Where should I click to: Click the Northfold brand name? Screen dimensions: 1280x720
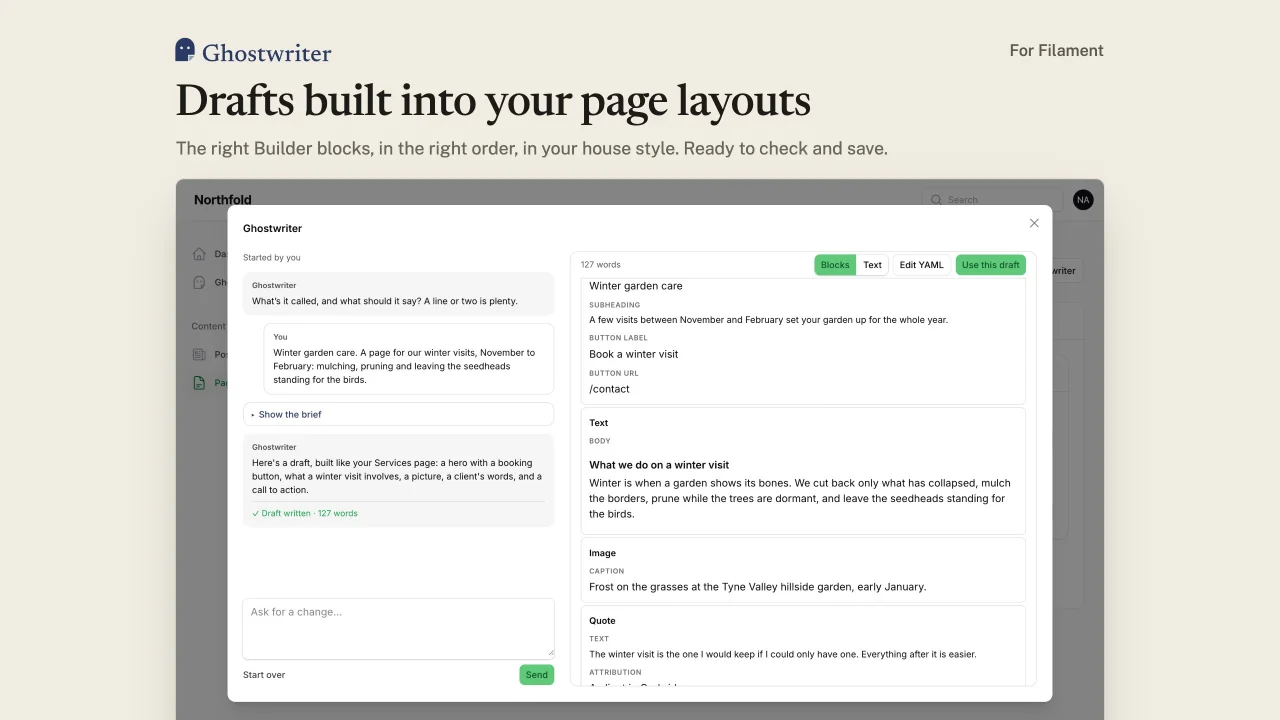(x=223, y=200)
